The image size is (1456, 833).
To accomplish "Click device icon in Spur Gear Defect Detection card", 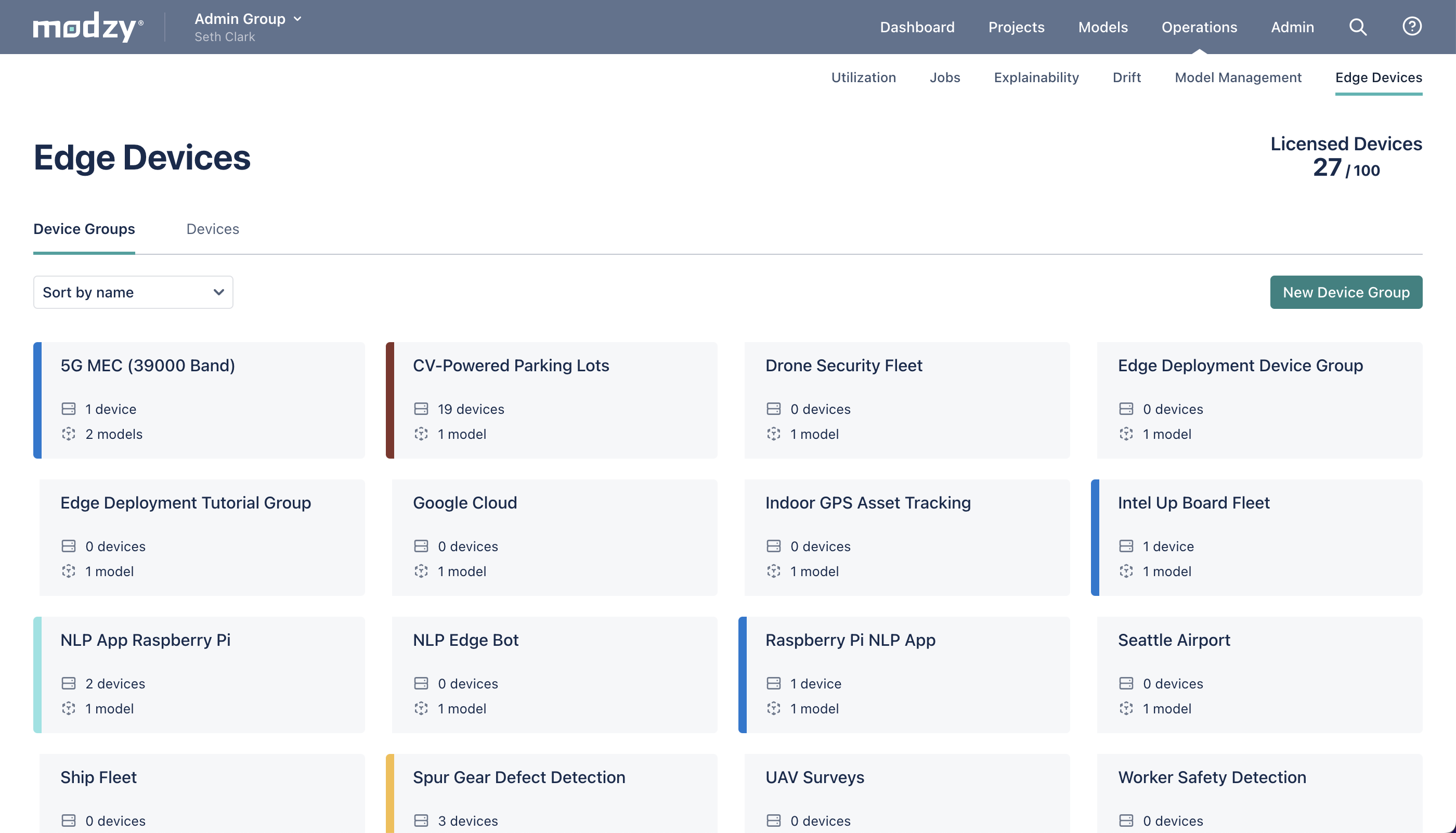I will pos(421,821).
